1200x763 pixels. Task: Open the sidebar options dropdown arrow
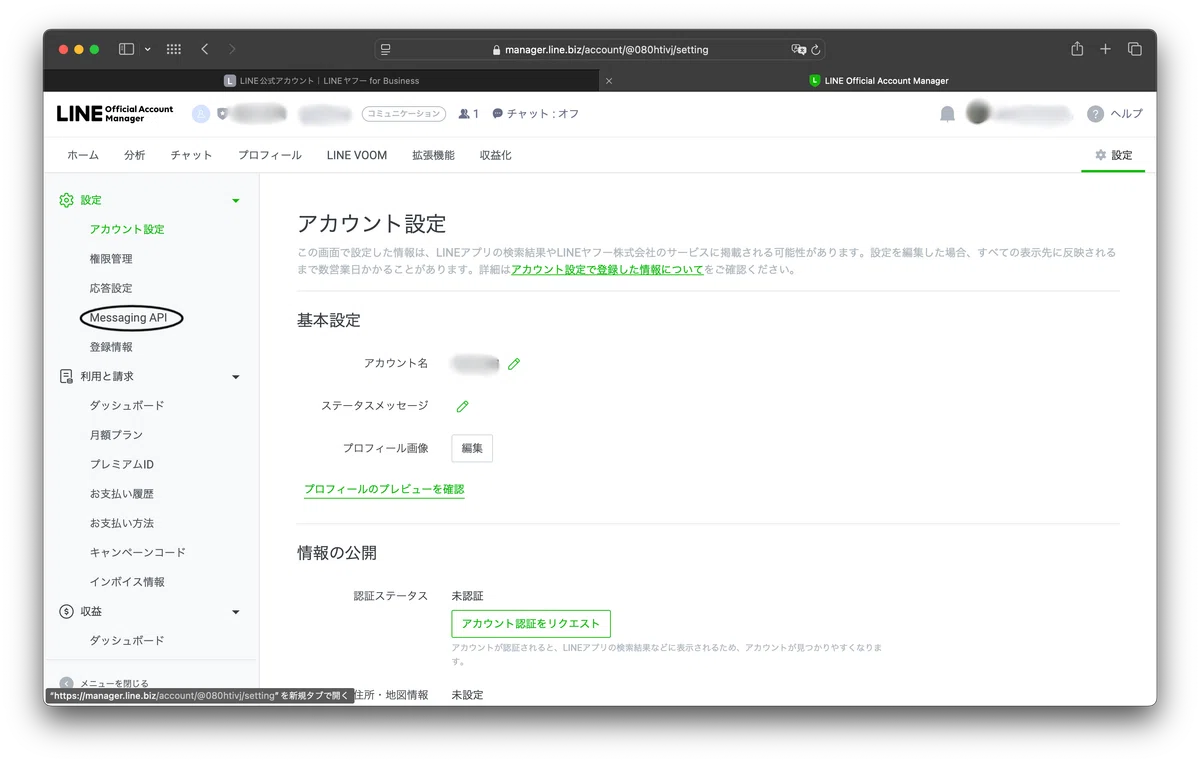tap(148, 49)
